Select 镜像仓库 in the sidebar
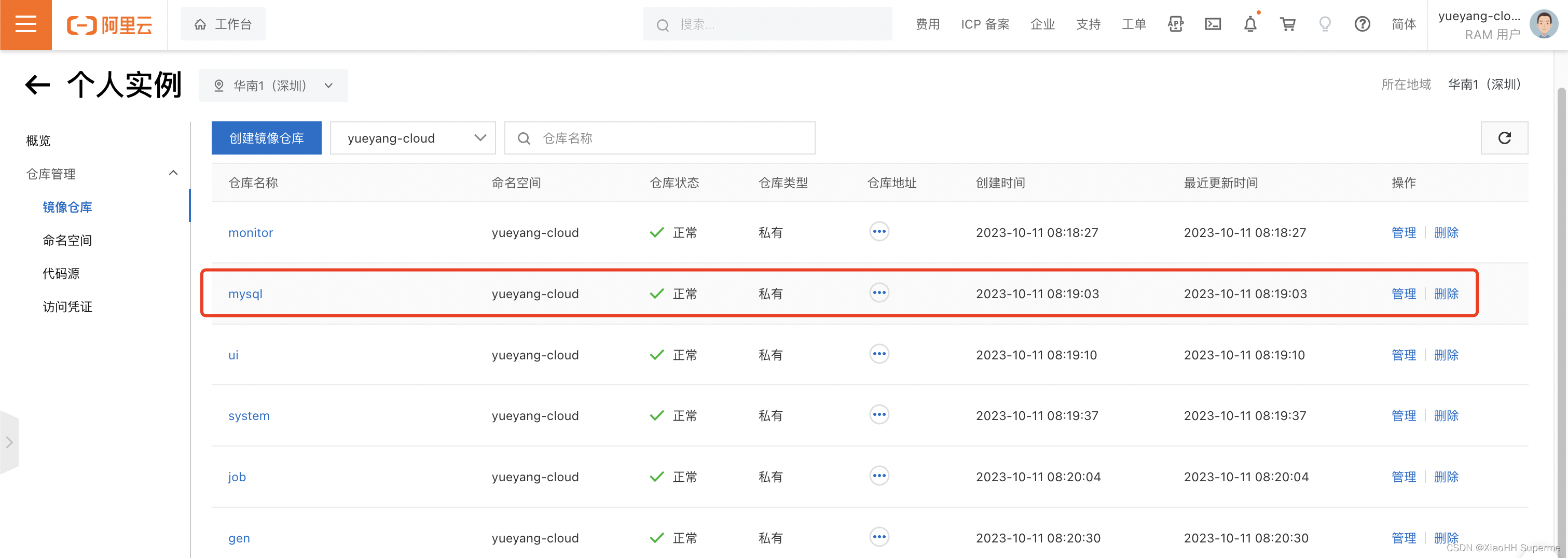The height and width of the screenshot is (558, 1568). point(67,207)
